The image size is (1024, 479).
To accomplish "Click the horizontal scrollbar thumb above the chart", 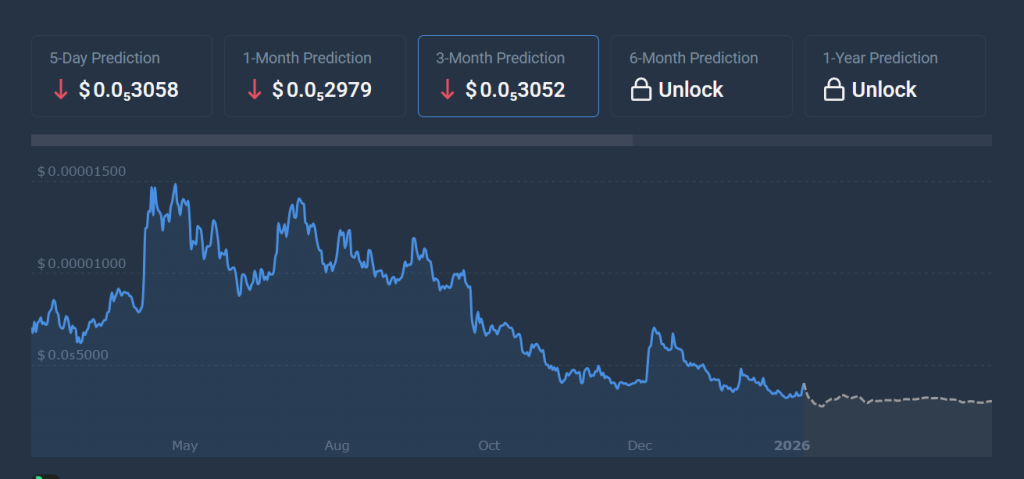I will tap(331, 140).
